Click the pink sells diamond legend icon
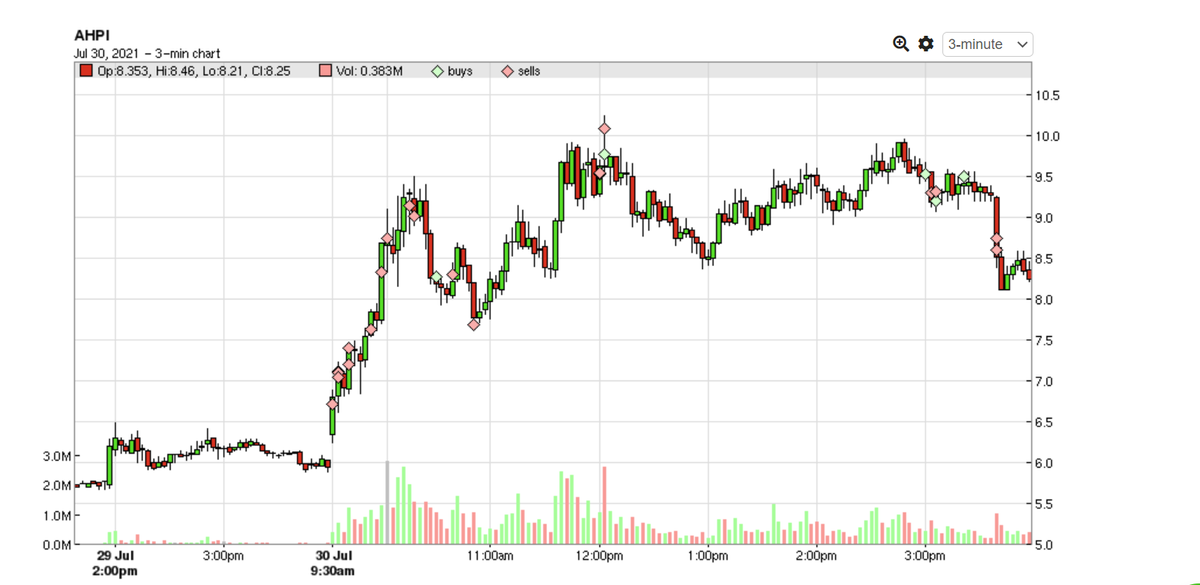This screenshot has width=1200, height=585. pyautogui.click(x=507, y=71)
